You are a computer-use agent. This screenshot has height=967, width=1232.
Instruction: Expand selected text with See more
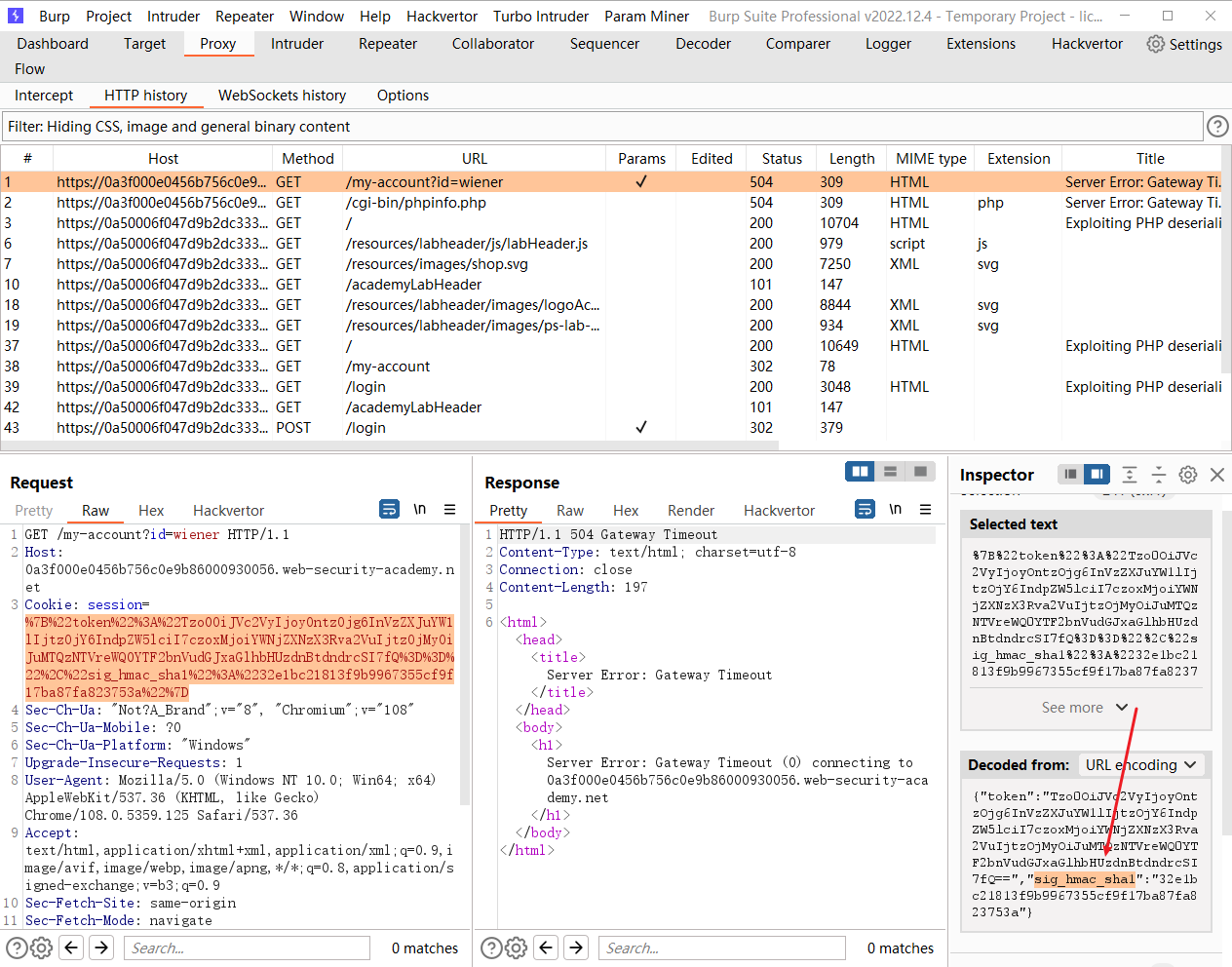(x=1085, y=708)
